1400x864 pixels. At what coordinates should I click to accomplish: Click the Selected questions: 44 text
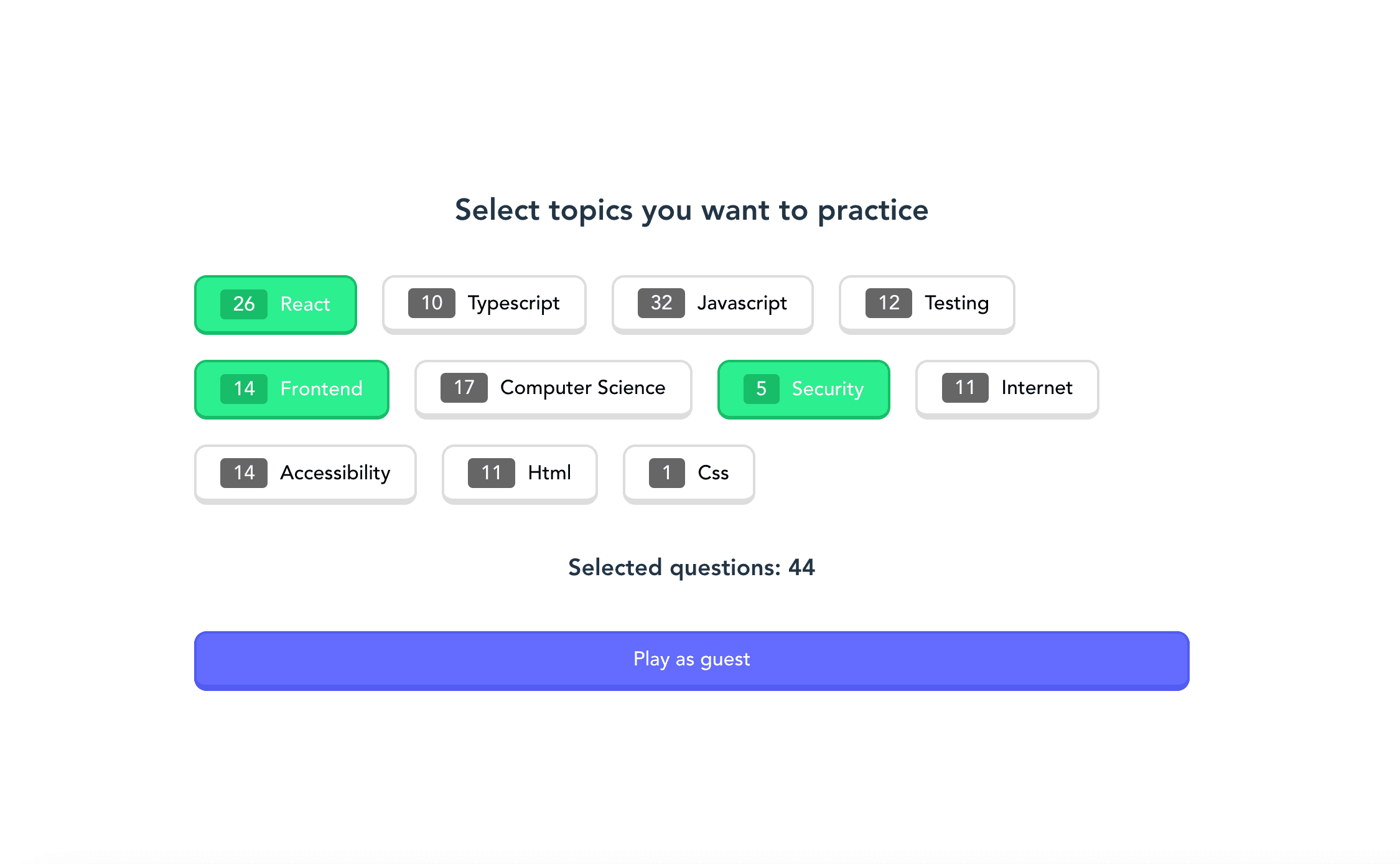(691, 568)
